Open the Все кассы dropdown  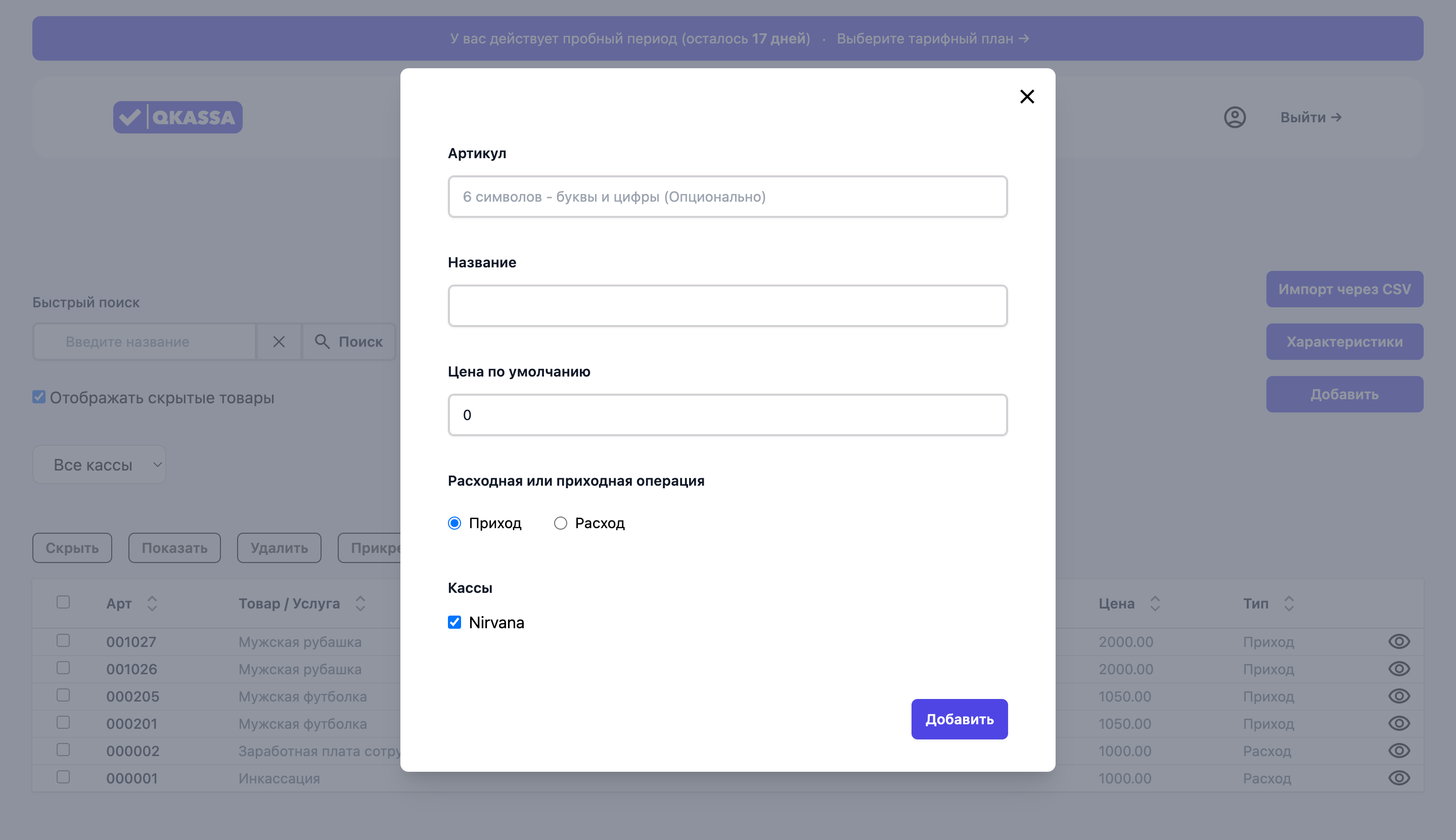coord(99,464)
